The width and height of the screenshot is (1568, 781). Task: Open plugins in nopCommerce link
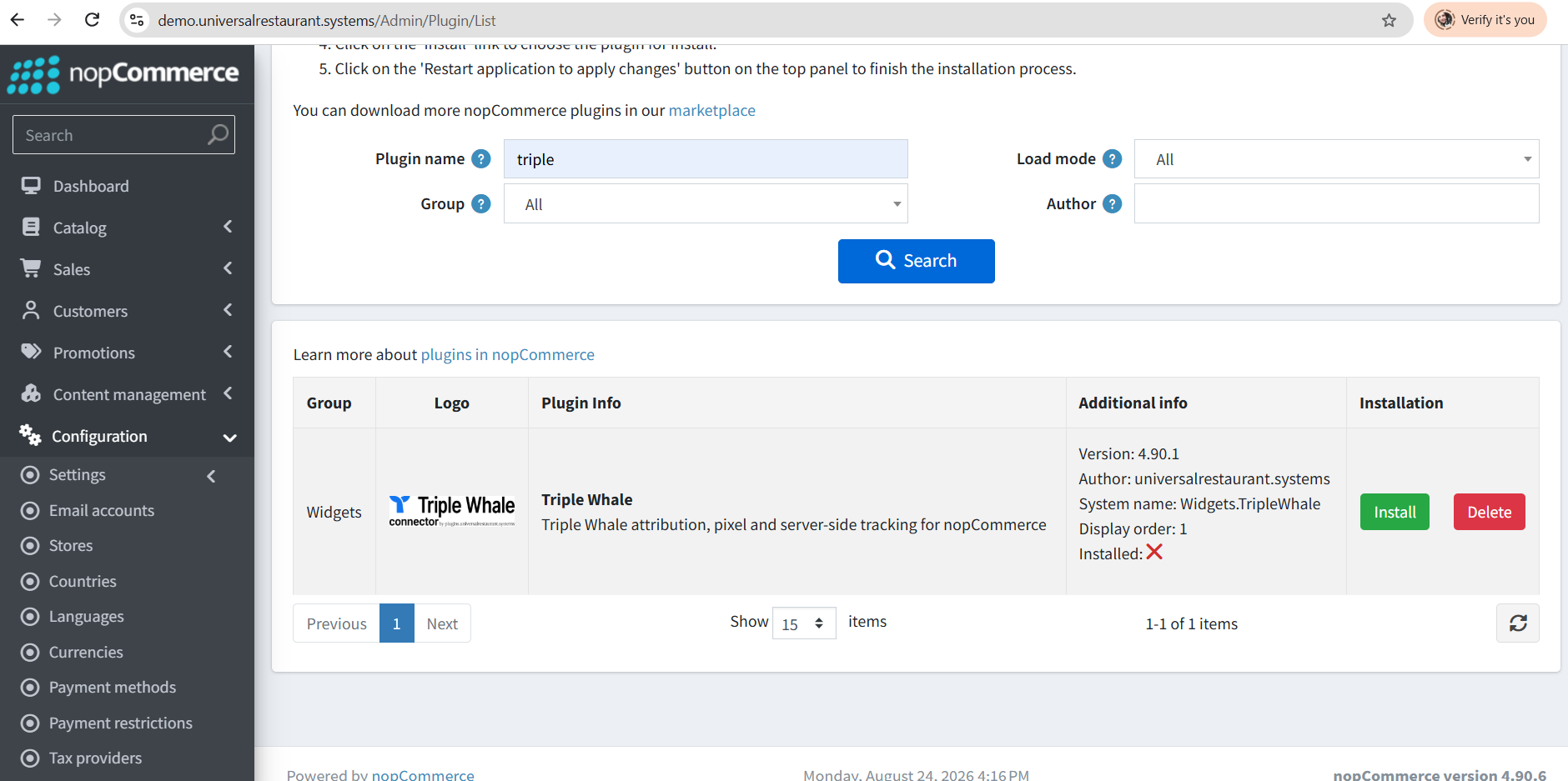coord(507,355)
